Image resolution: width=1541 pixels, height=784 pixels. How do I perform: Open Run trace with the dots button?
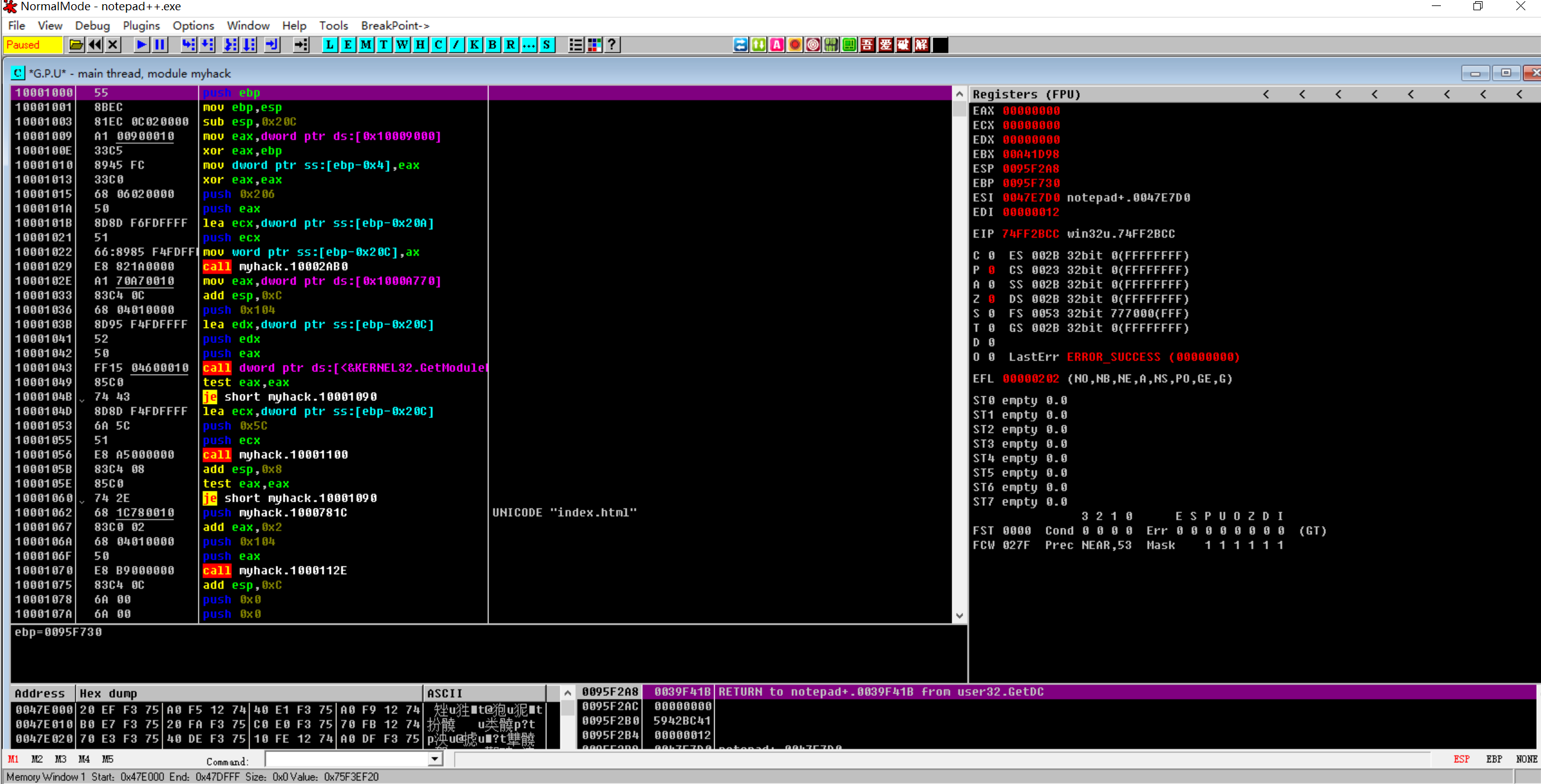(529, 45)
